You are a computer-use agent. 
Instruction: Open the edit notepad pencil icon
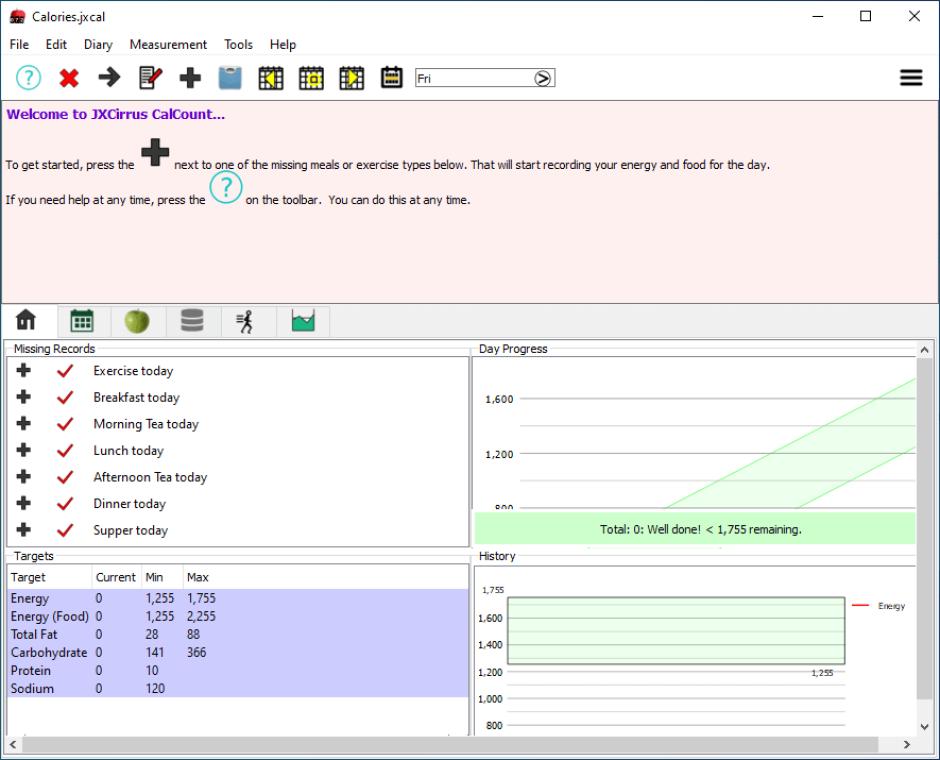point(150,78)
